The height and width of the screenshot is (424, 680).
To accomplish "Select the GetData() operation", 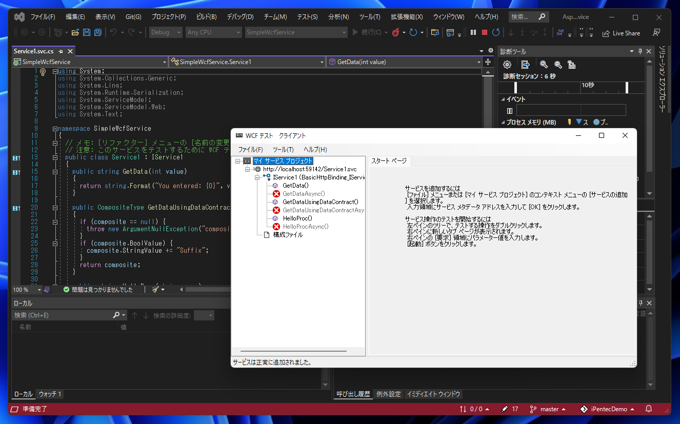I will [x=295, y=186].
